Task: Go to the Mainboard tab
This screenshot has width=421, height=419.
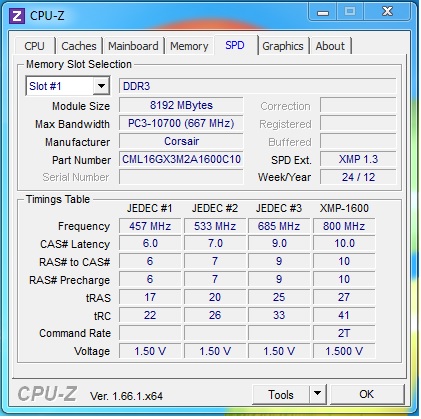Action: point(133,46)
